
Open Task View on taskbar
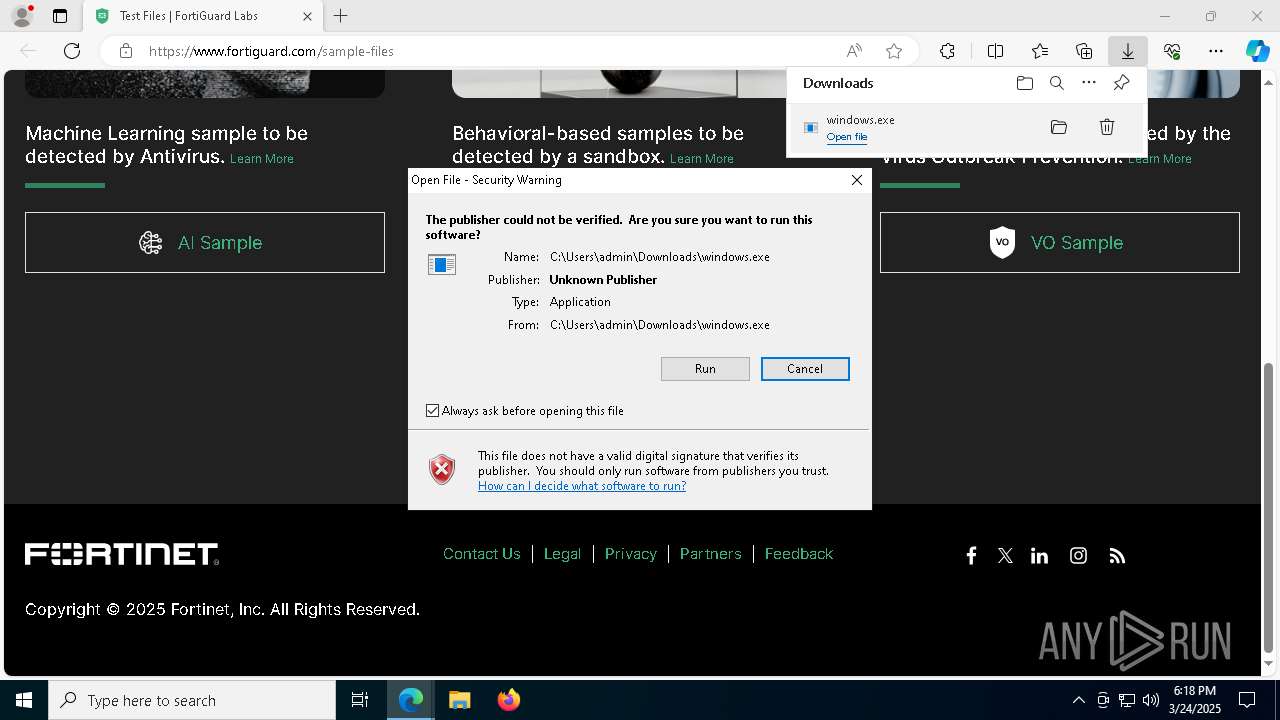coord(360,700)
